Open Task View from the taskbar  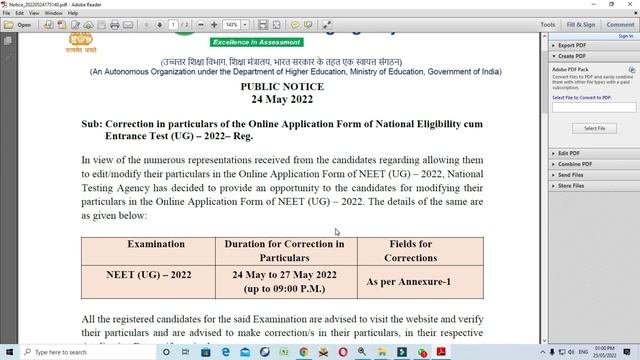[185, 352]
